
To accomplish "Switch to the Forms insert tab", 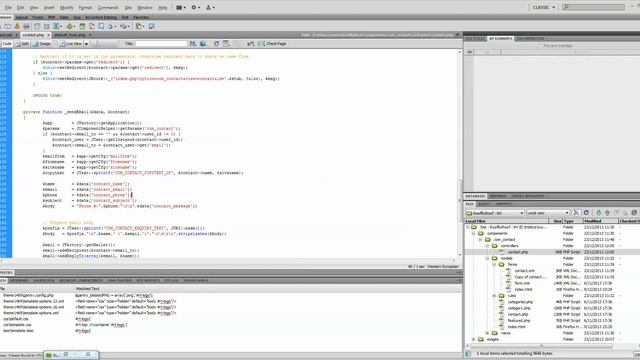I will pos(38,18).
